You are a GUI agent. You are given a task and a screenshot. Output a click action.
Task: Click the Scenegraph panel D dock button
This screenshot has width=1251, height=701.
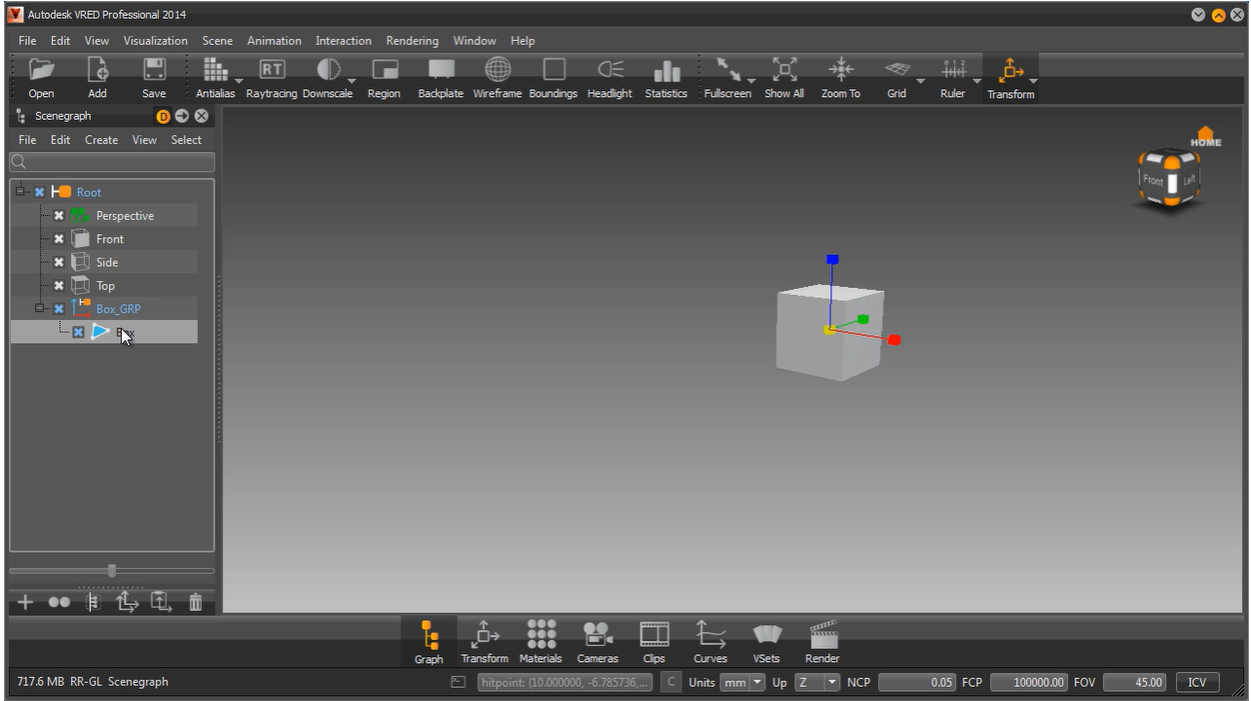coord(164,116)
